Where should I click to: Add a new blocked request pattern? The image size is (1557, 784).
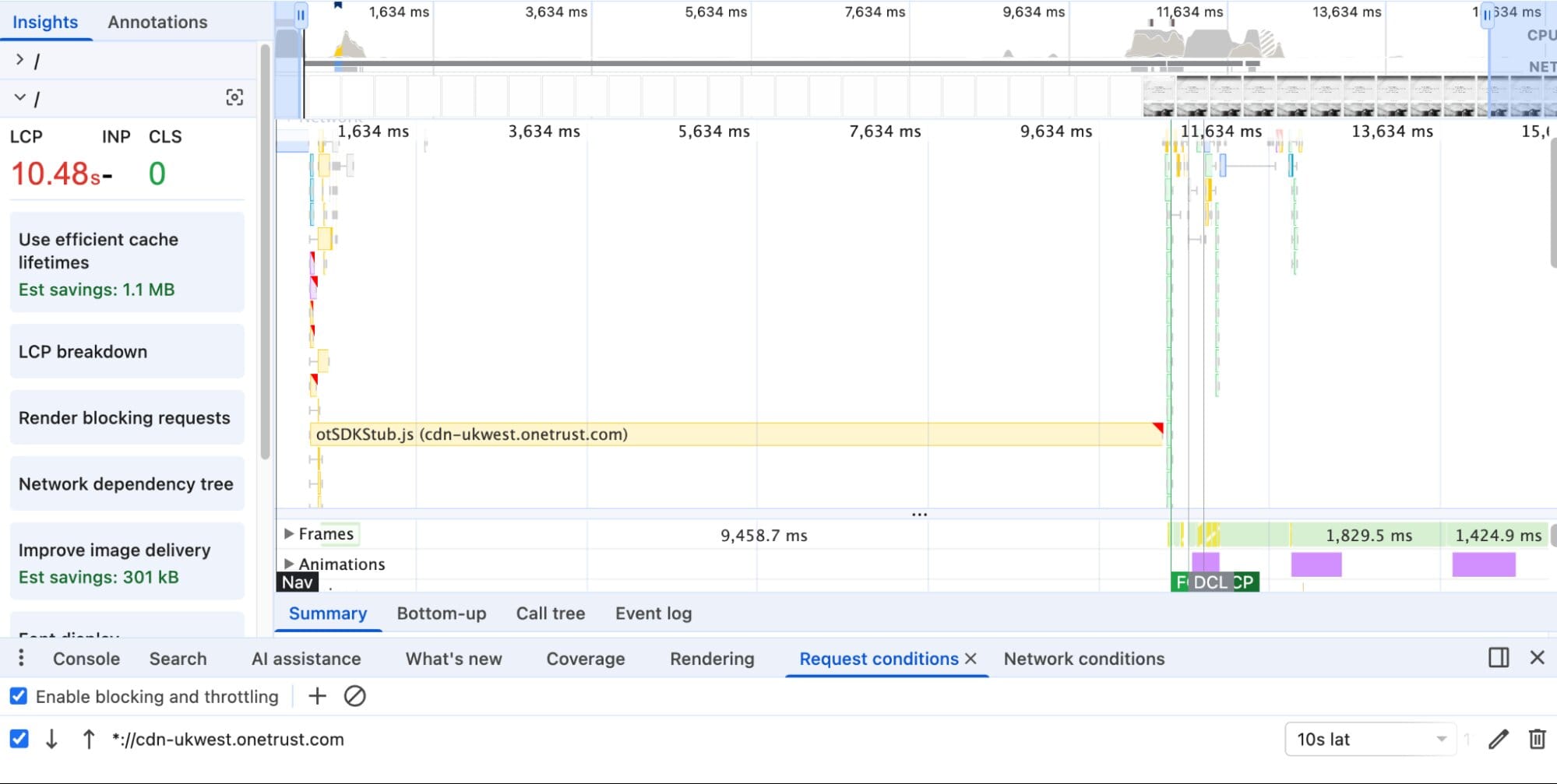pos(316,696)
